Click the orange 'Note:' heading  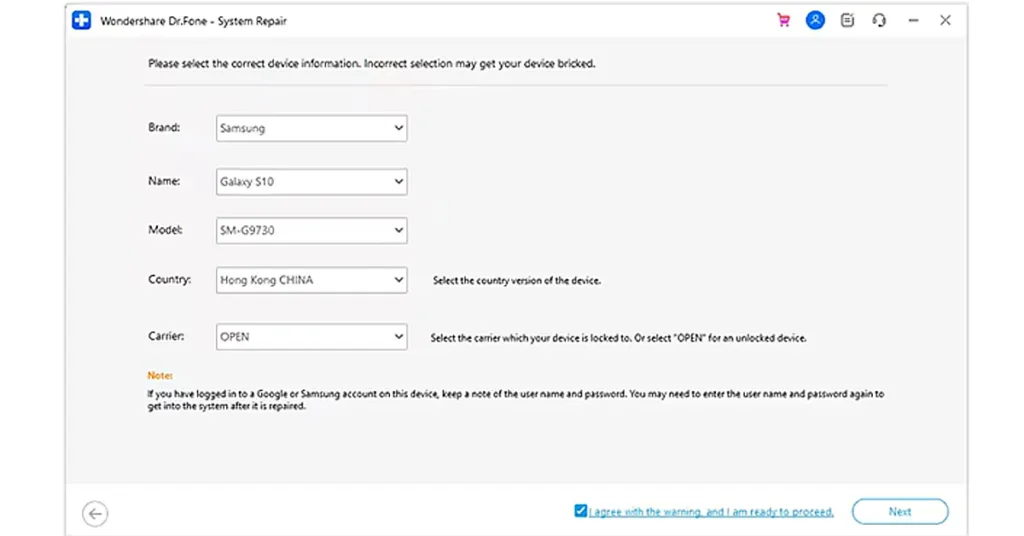(160, 376)
